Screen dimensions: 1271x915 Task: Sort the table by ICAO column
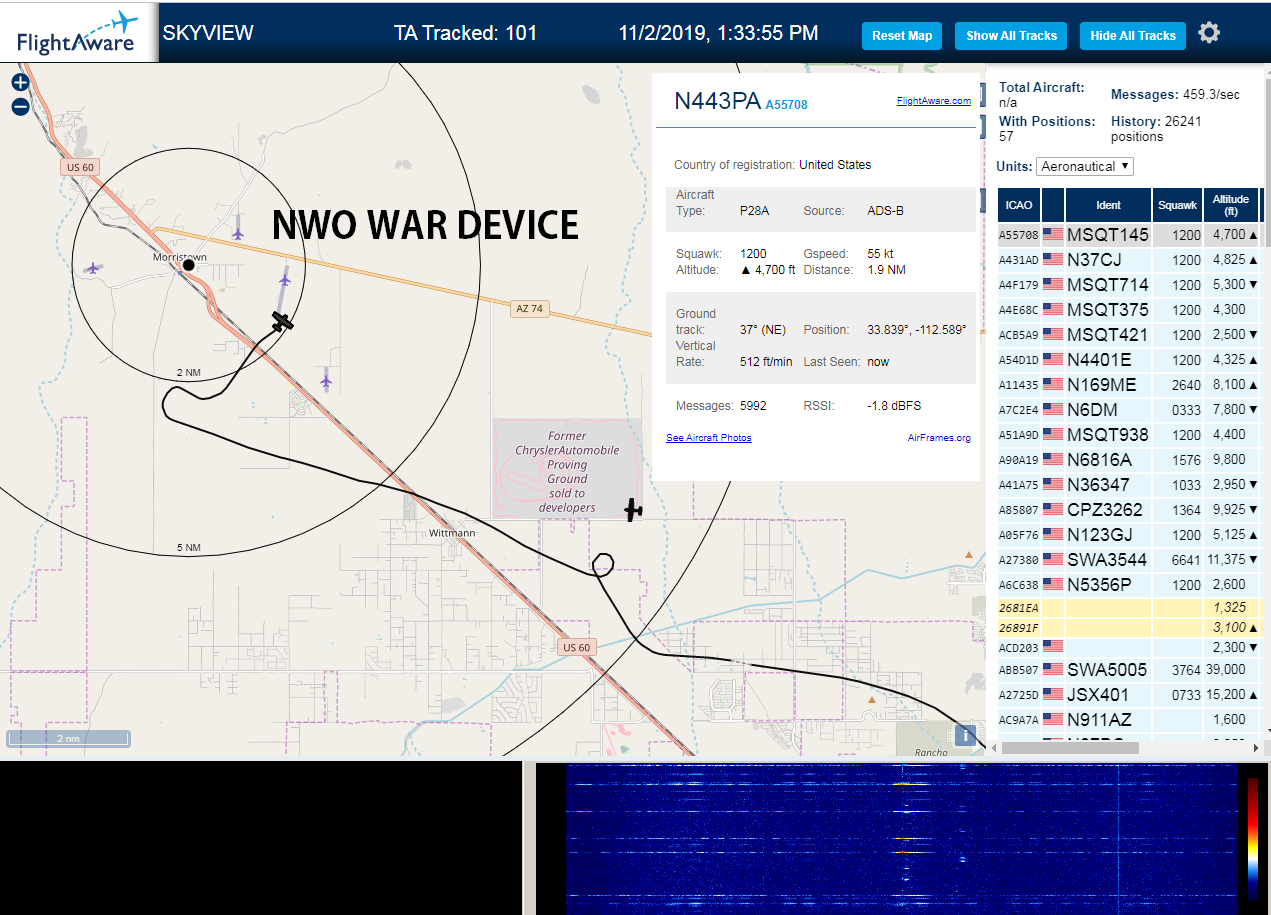tap(1019, 205)
